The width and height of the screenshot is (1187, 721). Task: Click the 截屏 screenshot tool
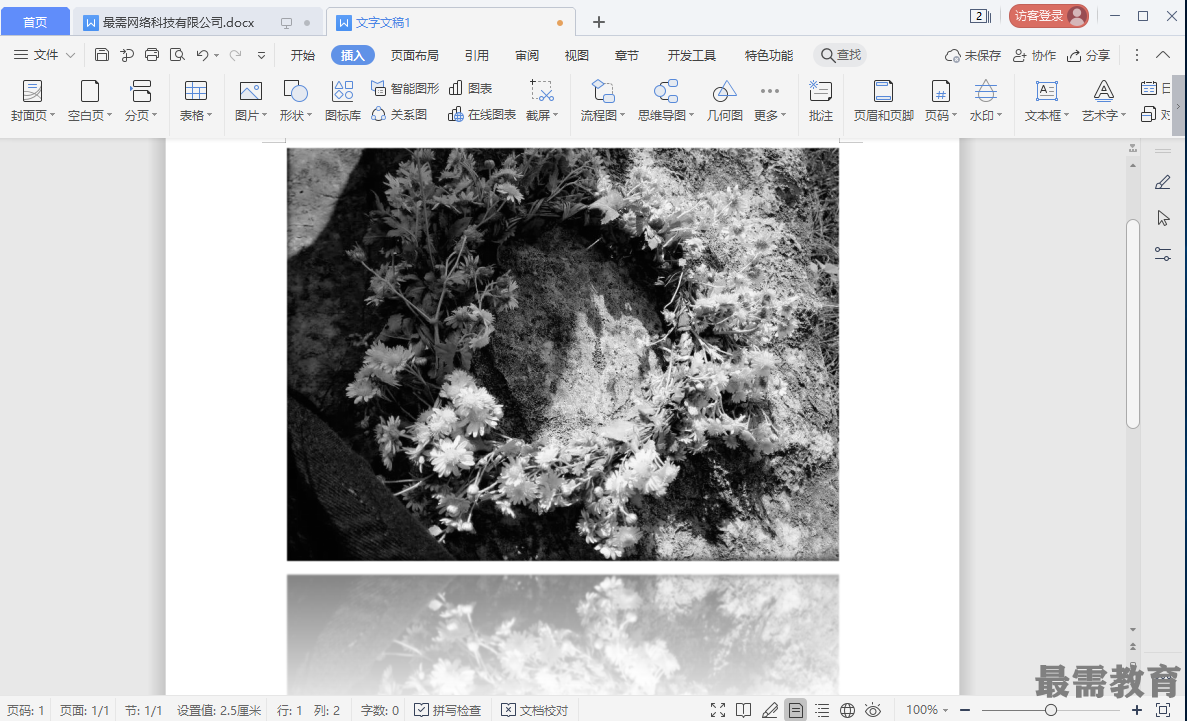point(542,101)
